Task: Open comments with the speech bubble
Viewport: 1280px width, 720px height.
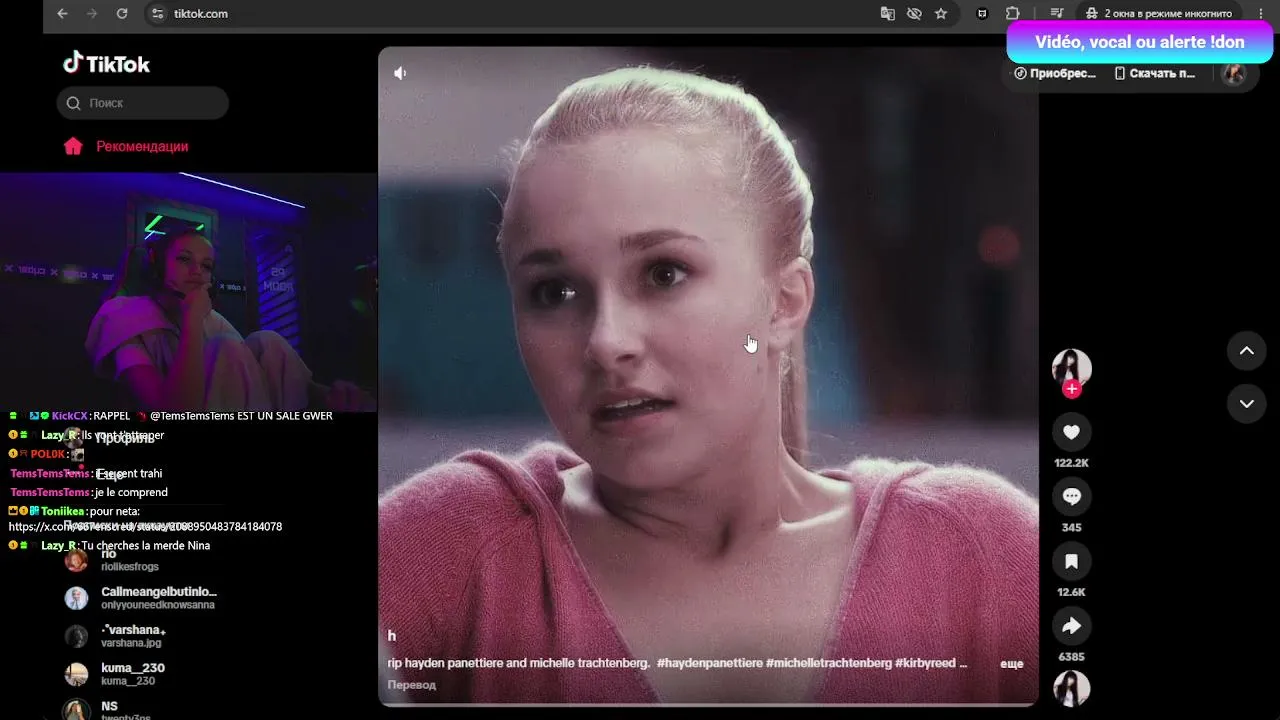Action: (1071, 497)
